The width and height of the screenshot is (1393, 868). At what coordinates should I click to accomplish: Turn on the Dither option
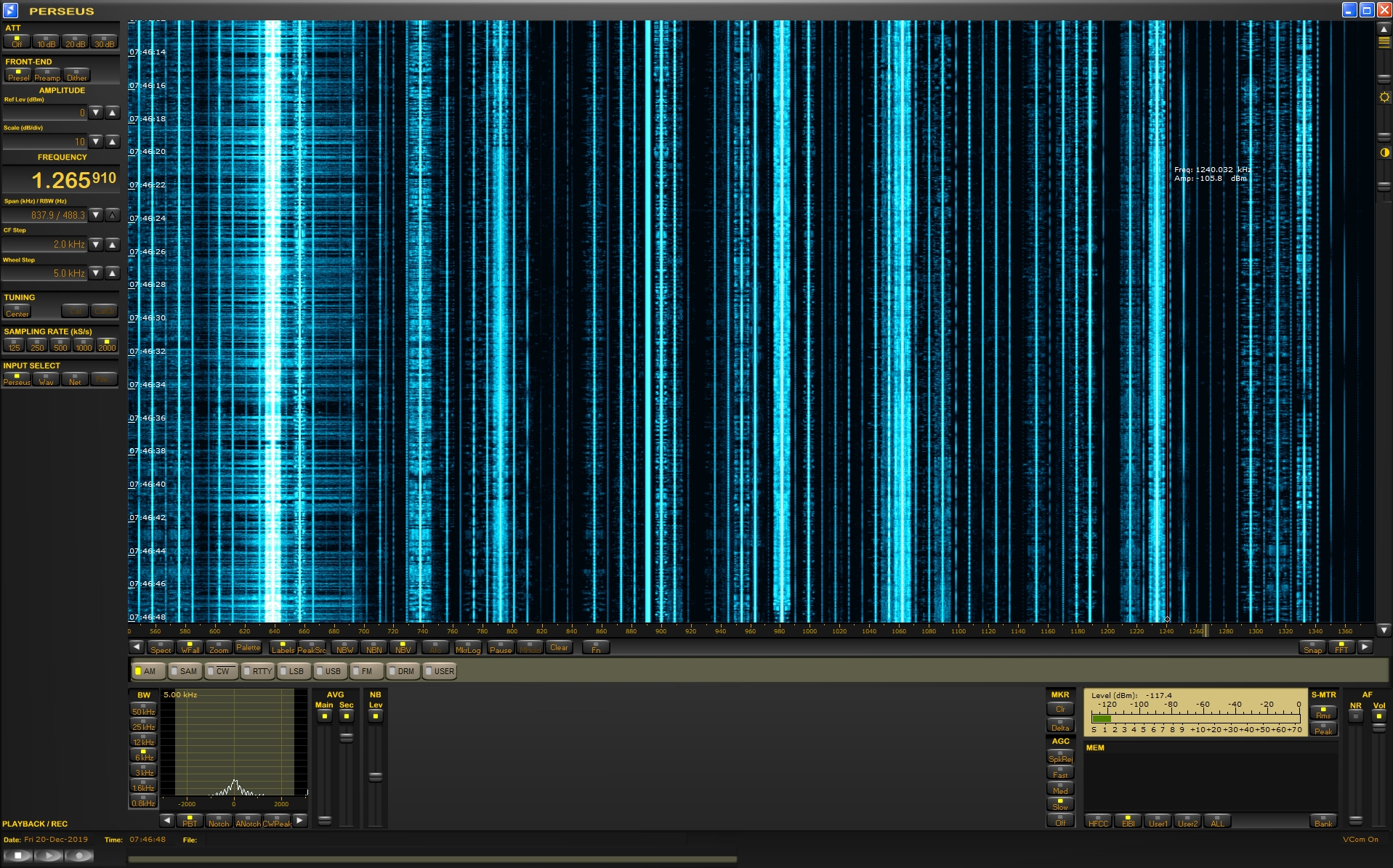(76, 75)
